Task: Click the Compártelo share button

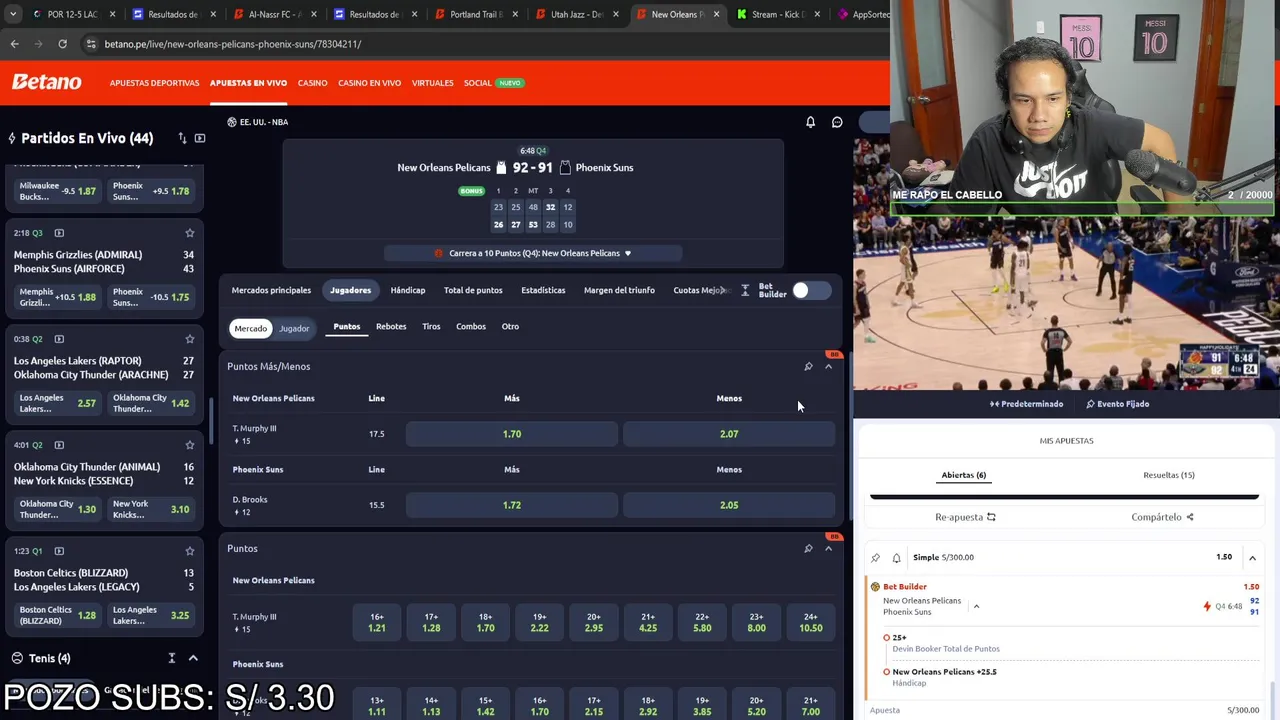Action: 1162,517
